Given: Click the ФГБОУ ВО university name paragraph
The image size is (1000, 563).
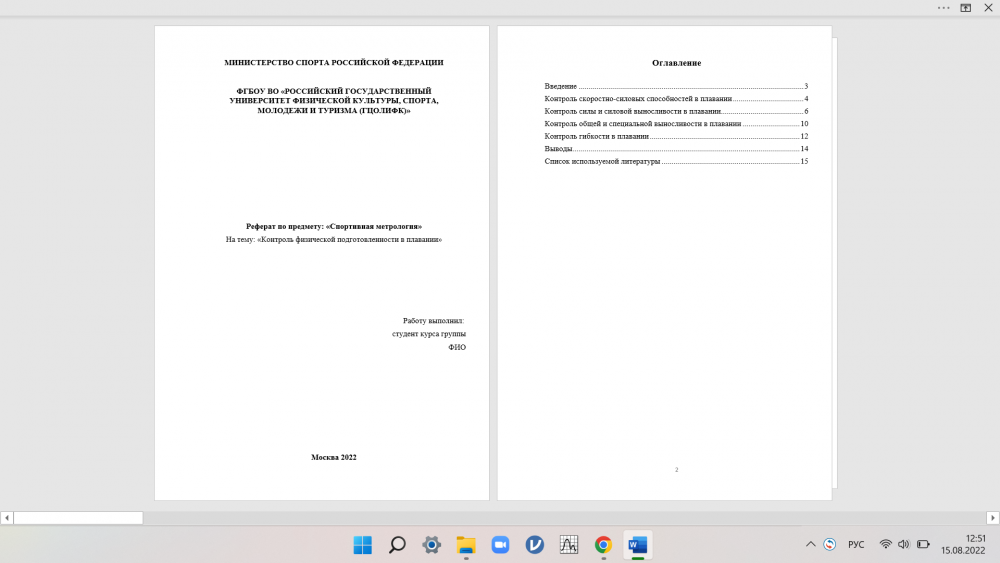Looking at the screenshot, I should [334, 101].
